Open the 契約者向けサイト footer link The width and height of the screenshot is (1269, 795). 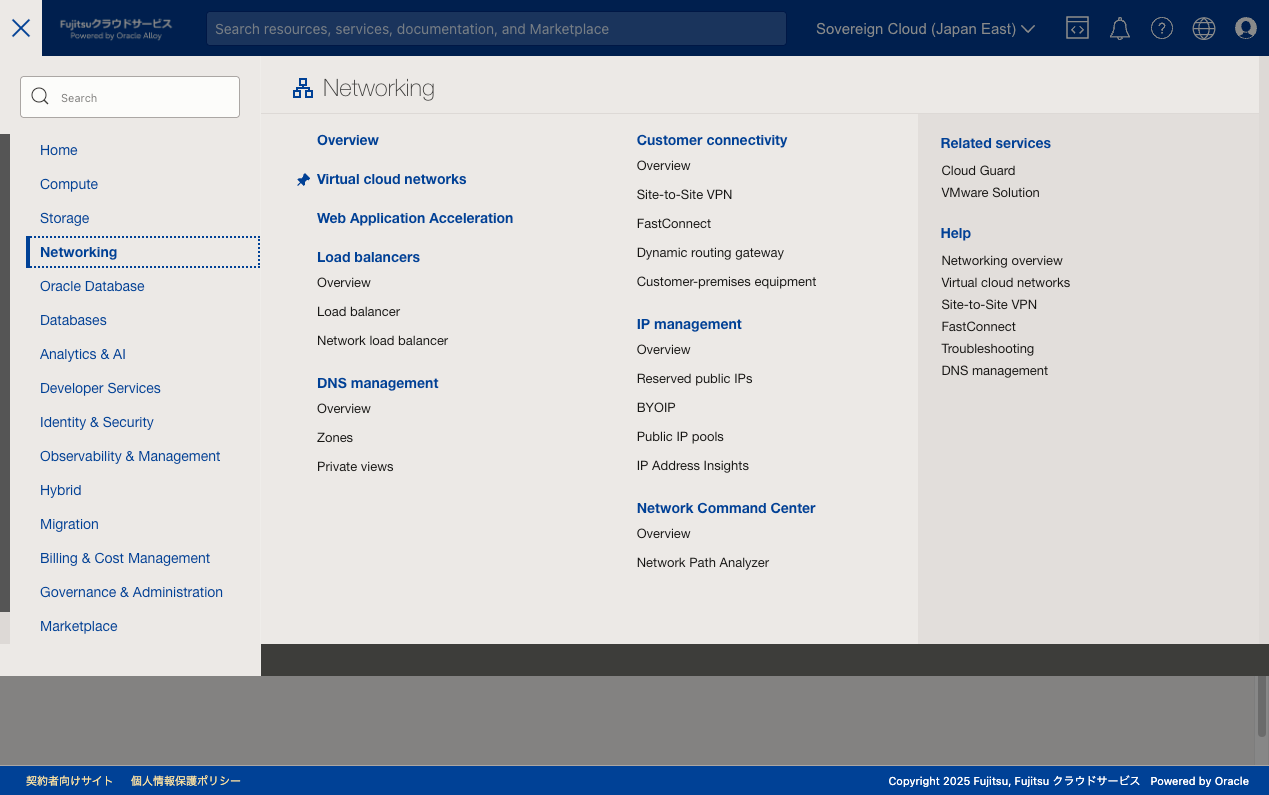(69, 781)
